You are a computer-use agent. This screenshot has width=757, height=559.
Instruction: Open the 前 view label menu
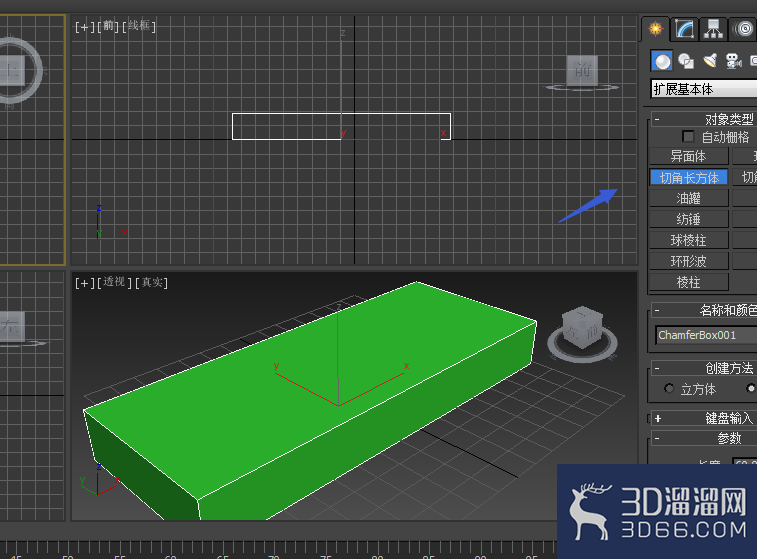click(108, 26)
